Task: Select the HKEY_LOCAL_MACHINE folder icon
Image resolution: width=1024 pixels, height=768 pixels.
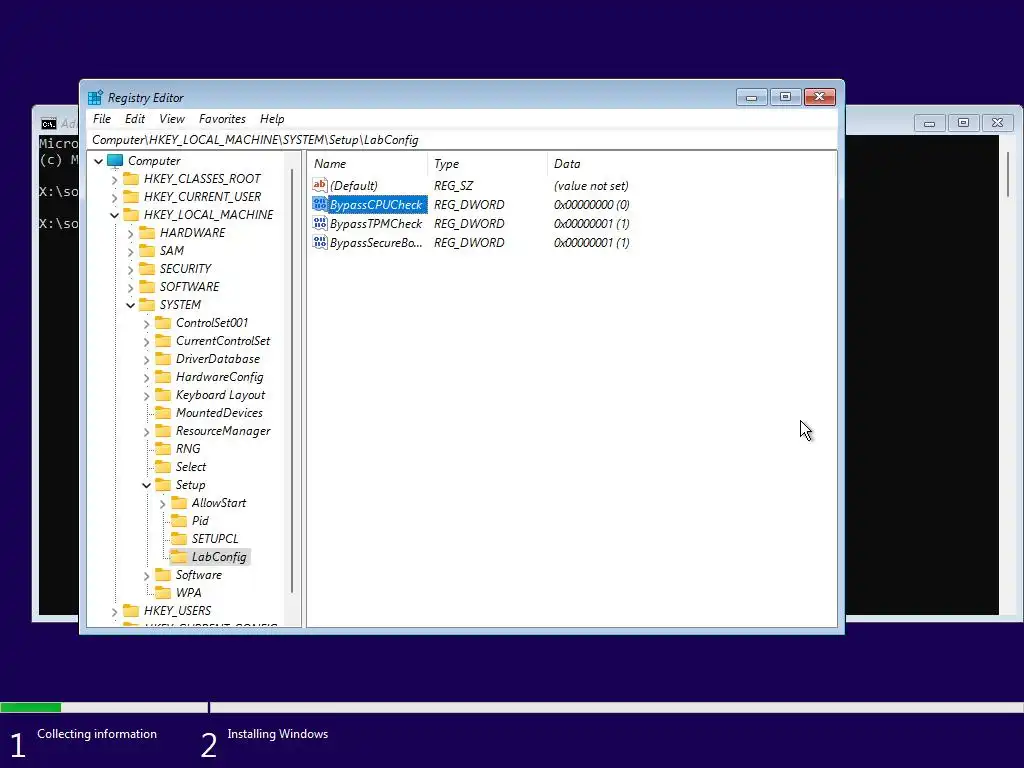Action: click(131, 214)
